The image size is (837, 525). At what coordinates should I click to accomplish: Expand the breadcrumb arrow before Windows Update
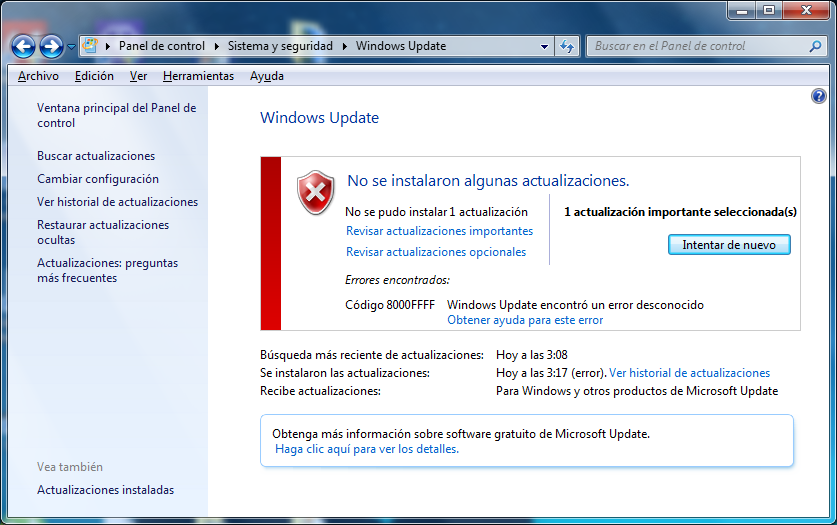[345, 46]
